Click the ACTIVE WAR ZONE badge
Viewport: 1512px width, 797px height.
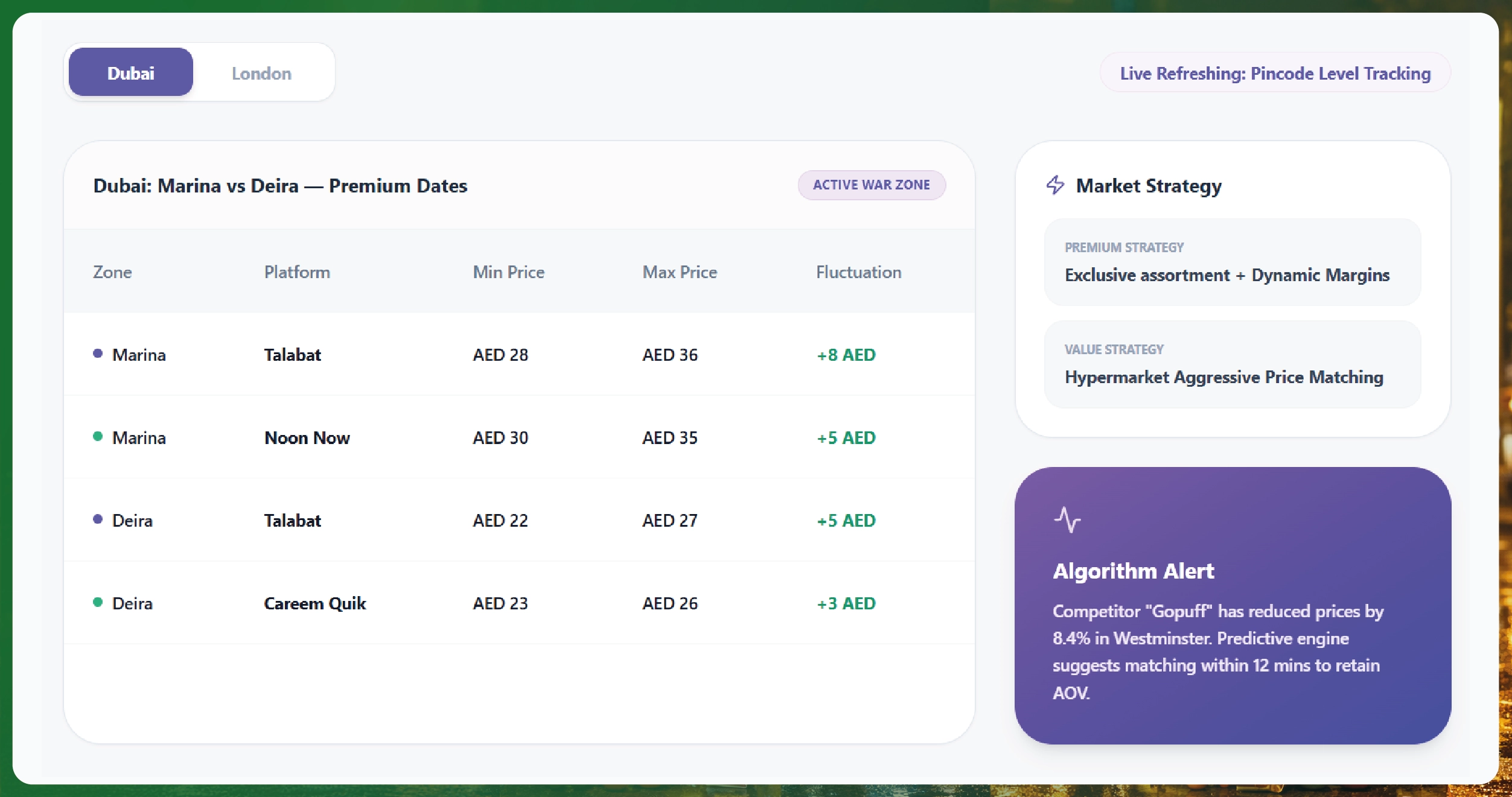tap(872, 185)
